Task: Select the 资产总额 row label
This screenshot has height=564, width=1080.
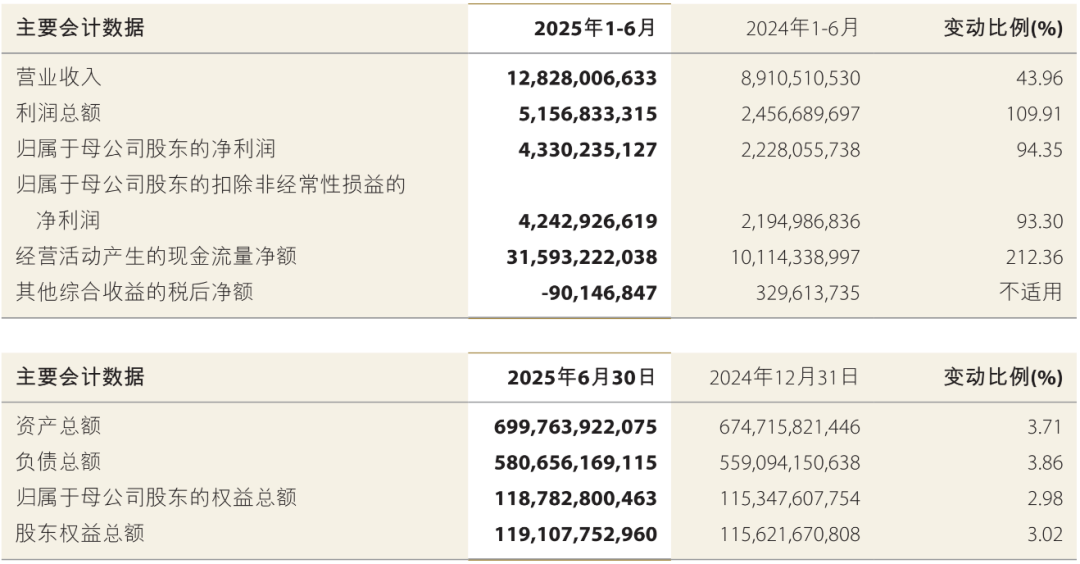Action: point(59,426)
